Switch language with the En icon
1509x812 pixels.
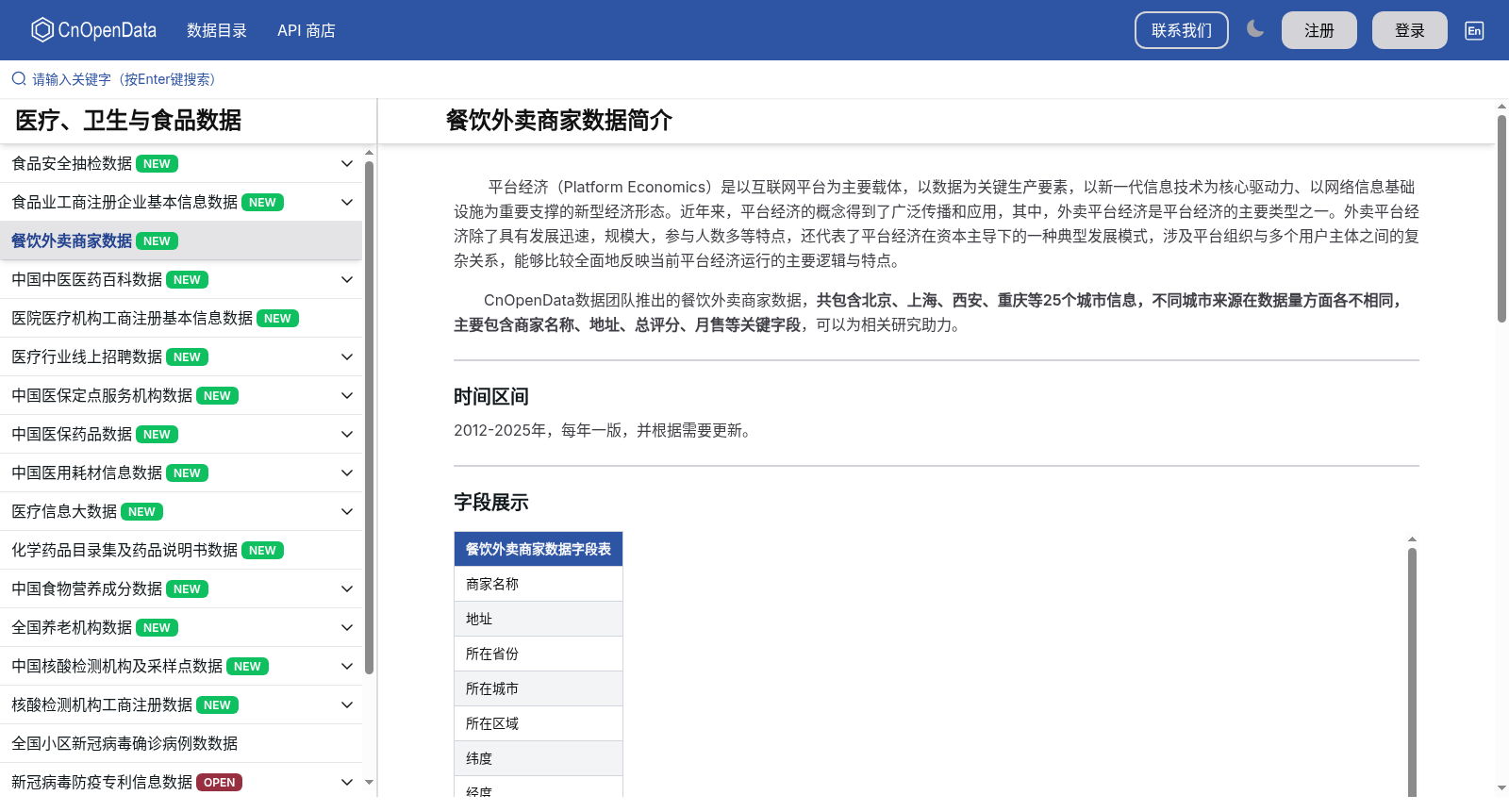(1474, 30)
